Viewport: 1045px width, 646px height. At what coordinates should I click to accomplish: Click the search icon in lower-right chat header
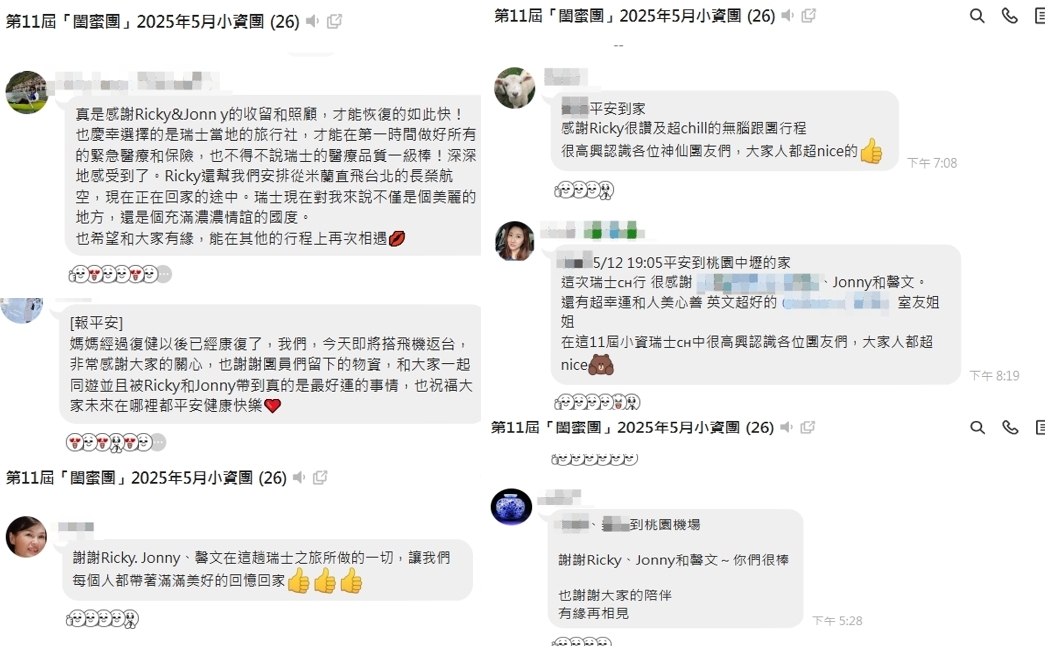click(x=977, y=427)
